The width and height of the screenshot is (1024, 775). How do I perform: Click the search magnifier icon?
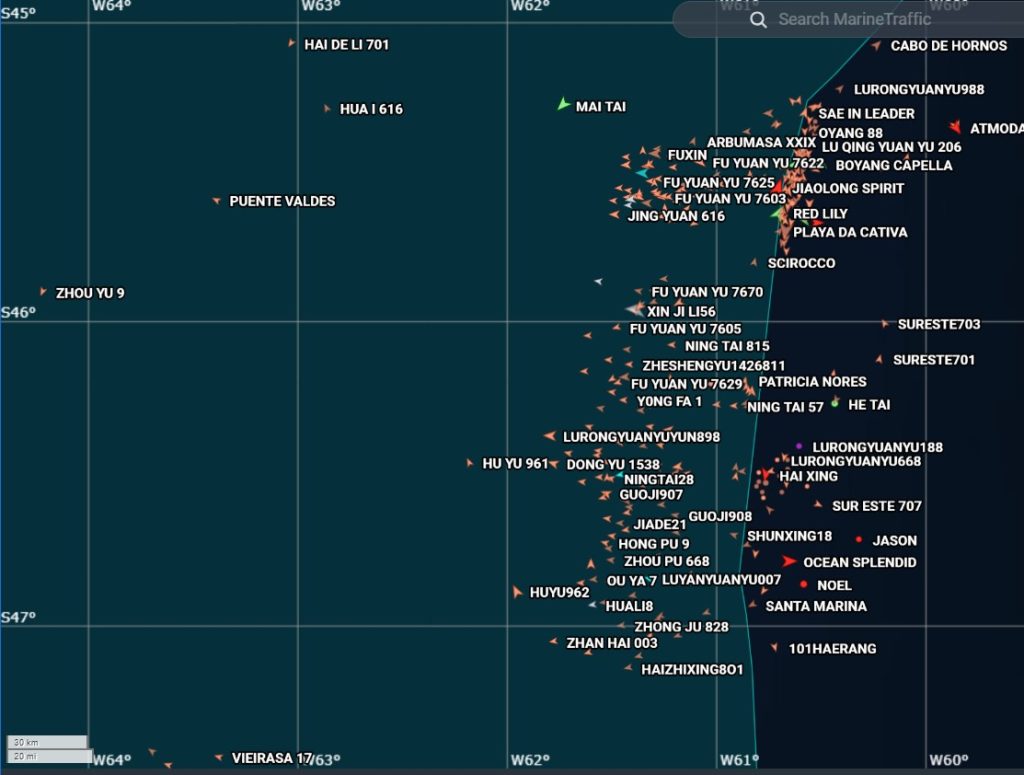tap(758, 20)
